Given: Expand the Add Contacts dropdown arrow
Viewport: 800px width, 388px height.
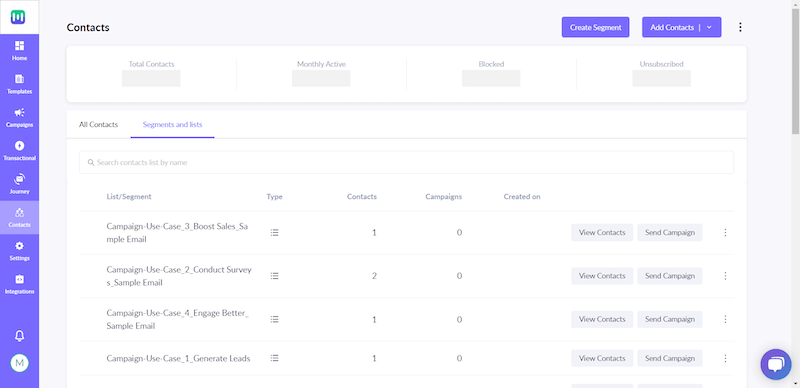Looking at the screenshot, I should tap(709, 28).
